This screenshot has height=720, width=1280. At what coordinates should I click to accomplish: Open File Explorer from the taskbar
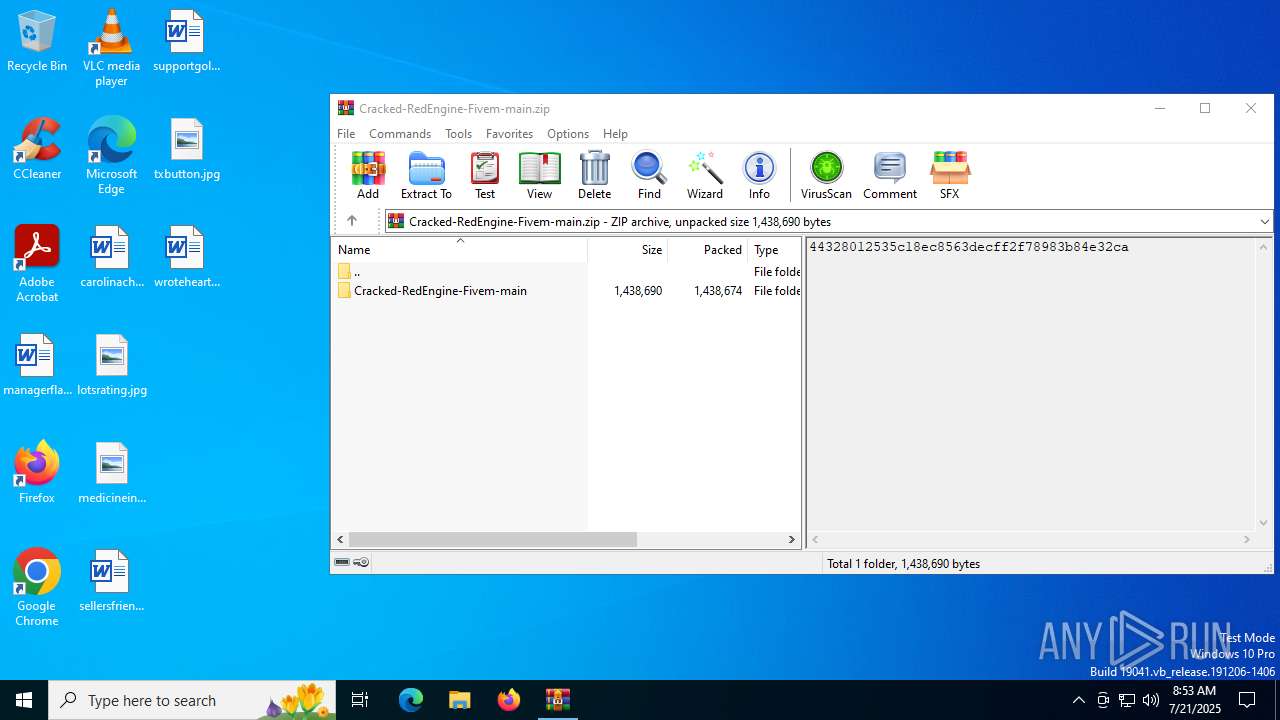click(459, 700)
